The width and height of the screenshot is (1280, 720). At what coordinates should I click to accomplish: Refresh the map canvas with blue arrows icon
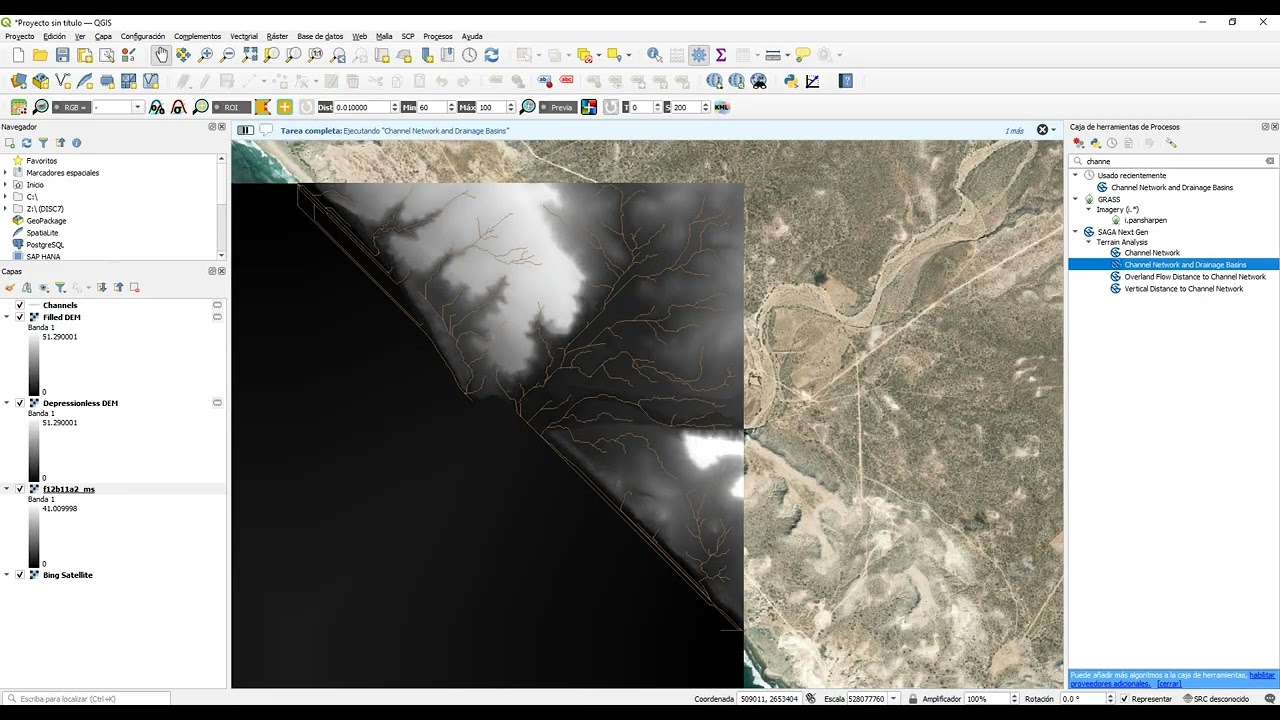click(491, 55)
